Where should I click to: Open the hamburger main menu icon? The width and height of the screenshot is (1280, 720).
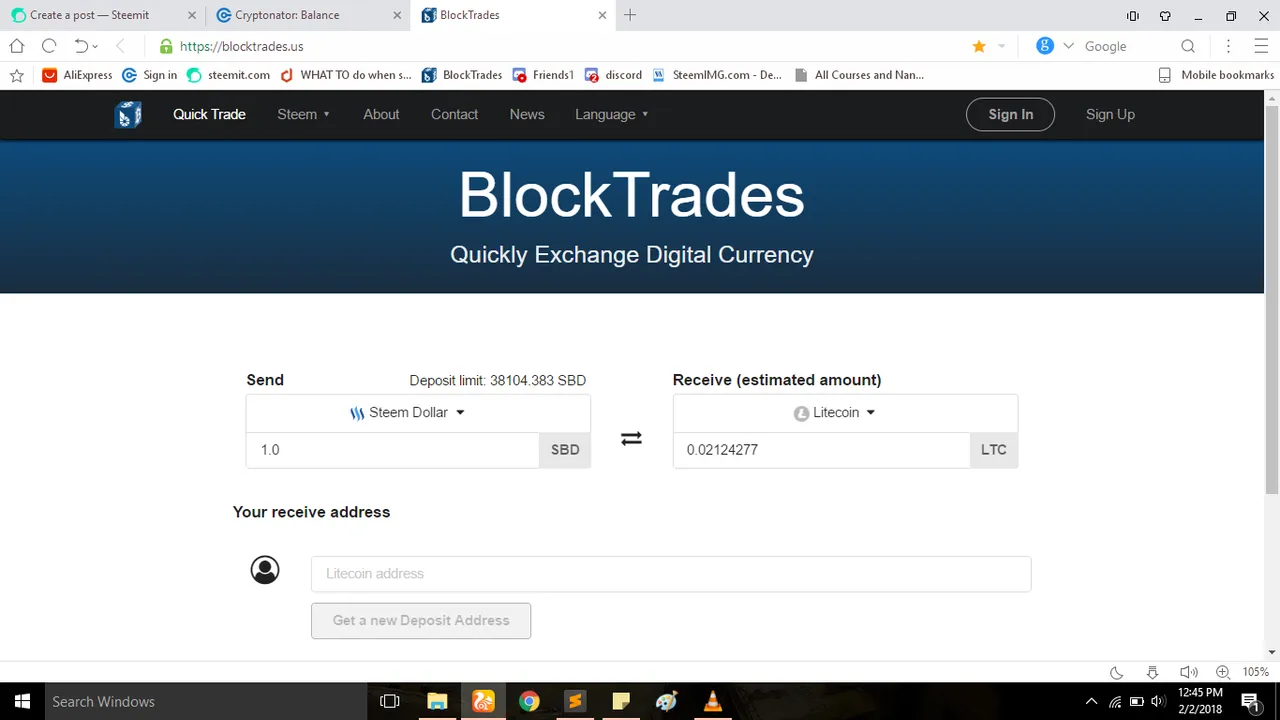click(x=1261, y=46)
